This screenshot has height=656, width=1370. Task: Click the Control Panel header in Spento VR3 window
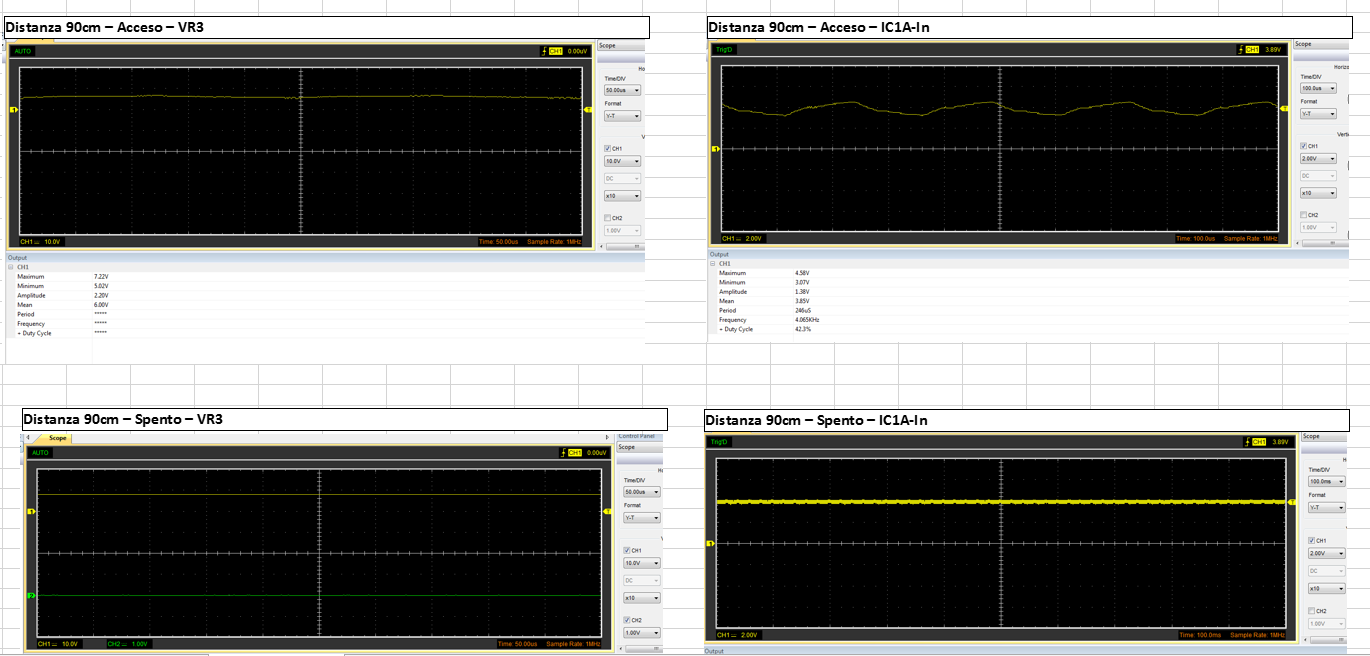638,436
